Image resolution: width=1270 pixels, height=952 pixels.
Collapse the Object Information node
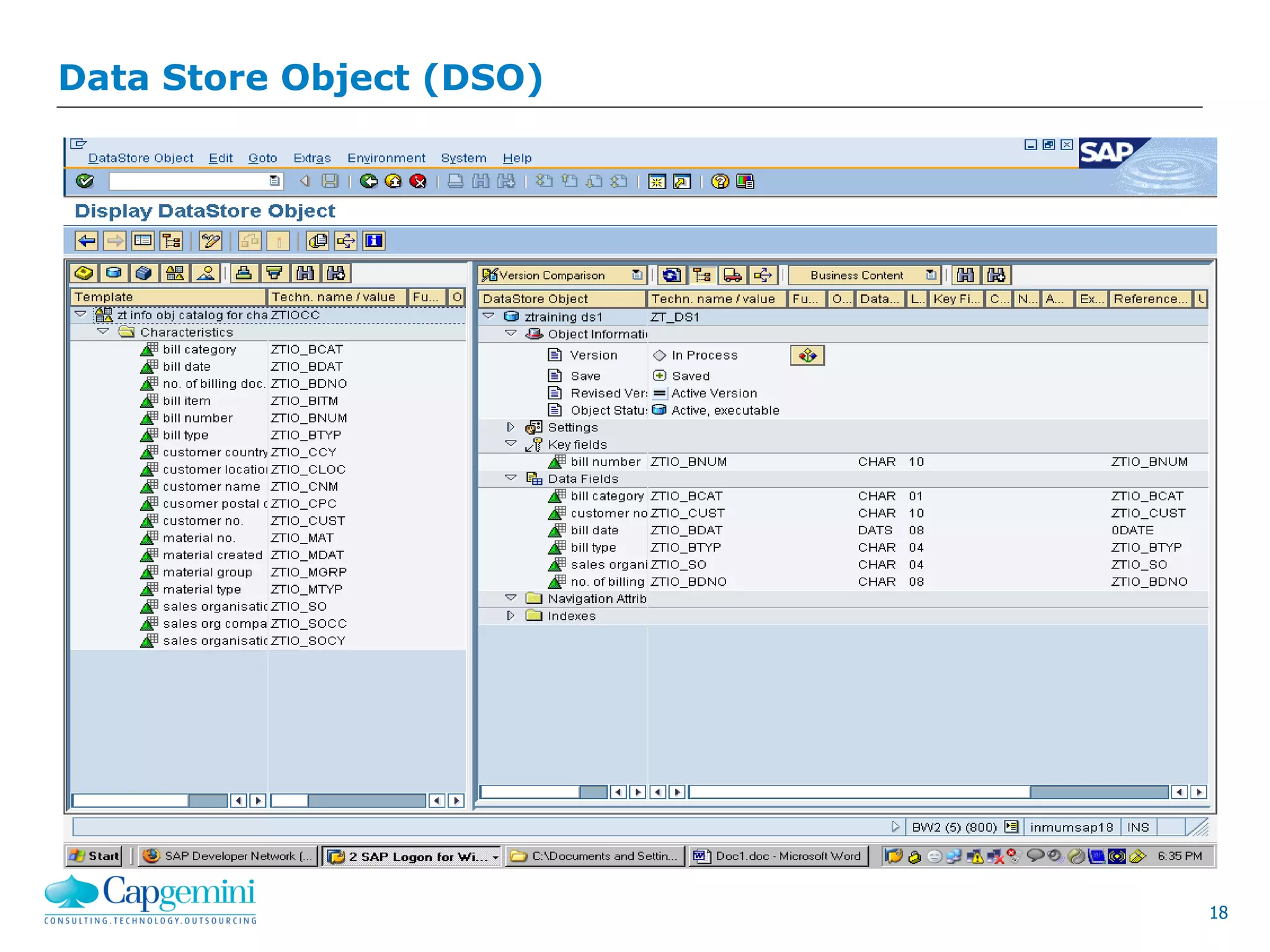pyautogui.click(x=511, y=333)
